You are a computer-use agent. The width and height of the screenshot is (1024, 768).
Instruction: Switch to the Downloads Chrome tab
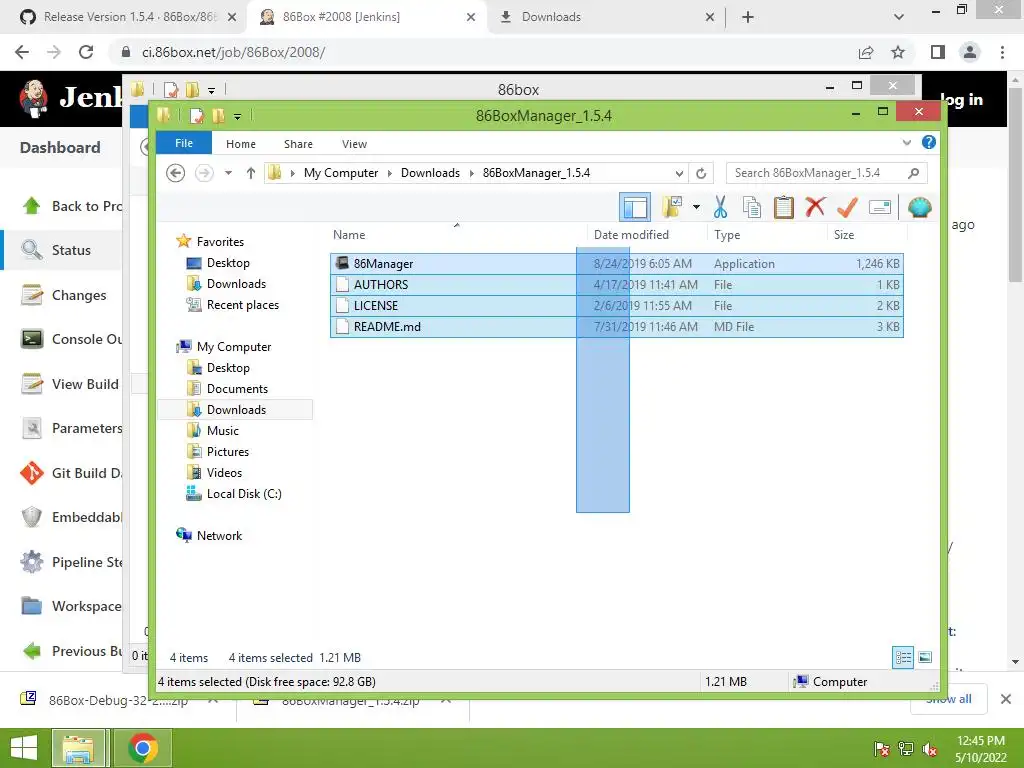coord(551,17)
